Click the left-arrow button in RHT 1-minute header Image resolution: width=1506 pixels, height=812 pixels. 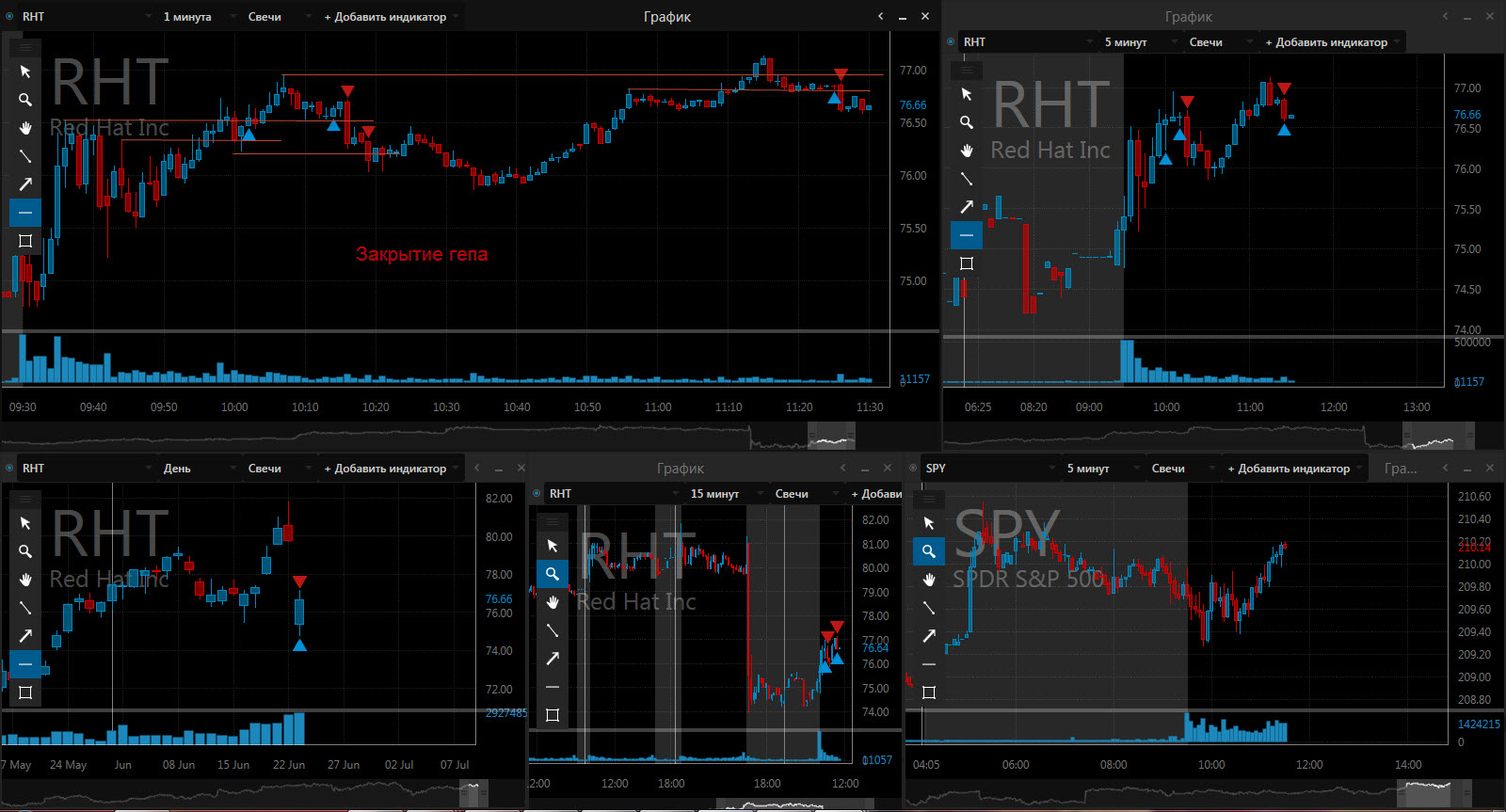881,16
